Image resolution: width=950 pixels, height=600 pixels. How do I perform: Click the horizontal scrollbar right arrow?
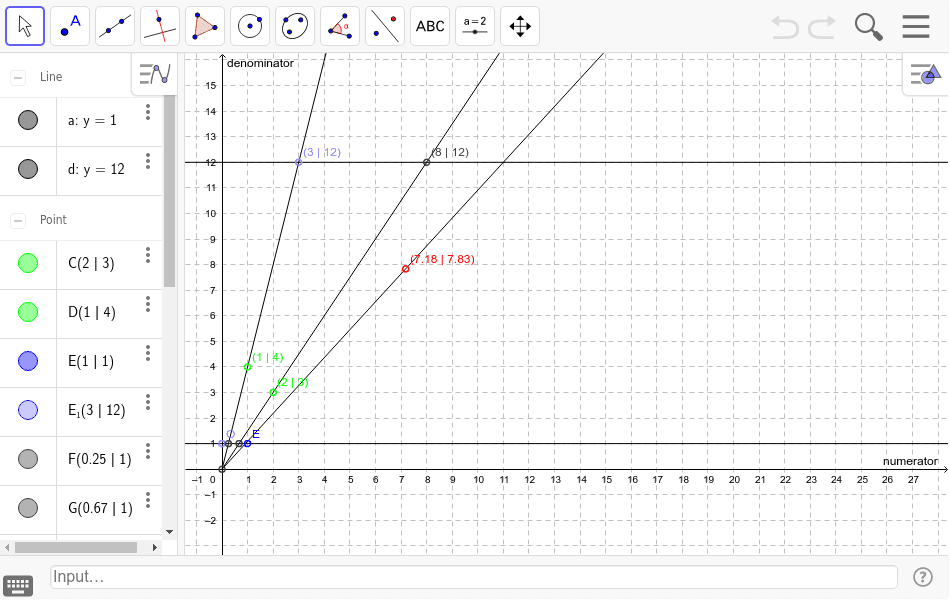pyautogui.click(x=154, y=547)
